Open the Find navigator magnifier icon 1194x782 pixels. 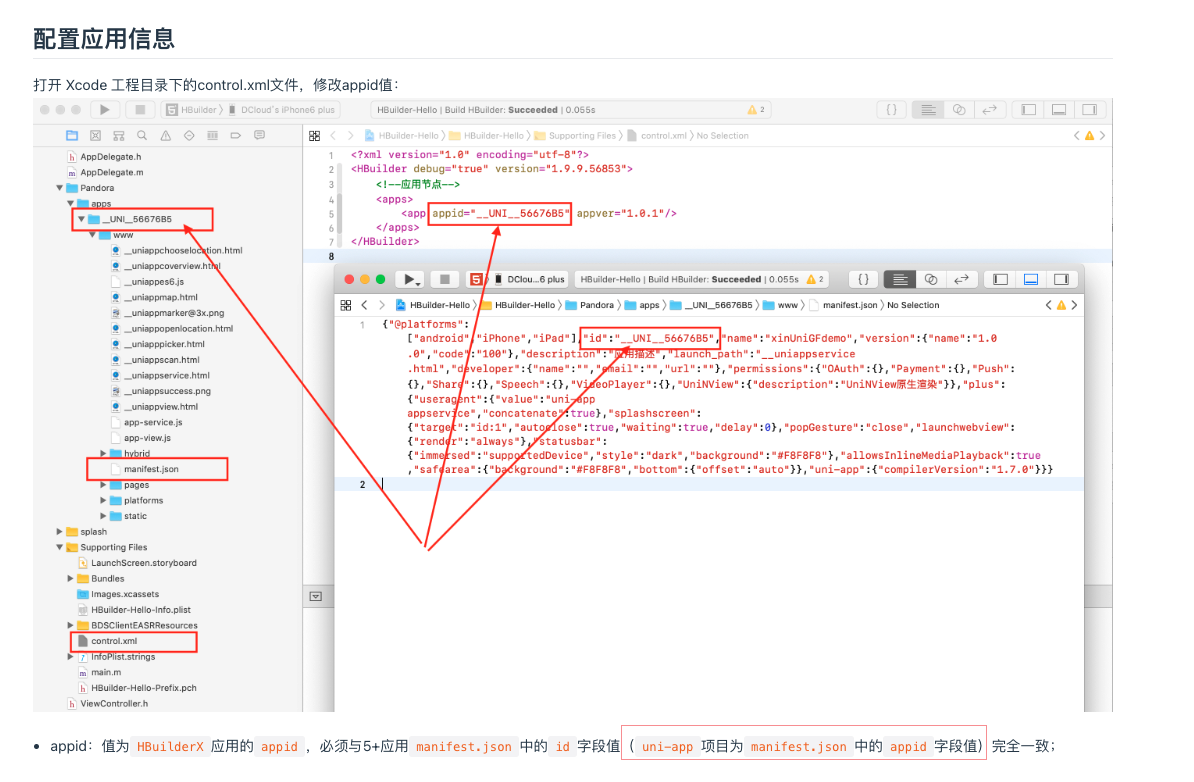pos(142,135)
